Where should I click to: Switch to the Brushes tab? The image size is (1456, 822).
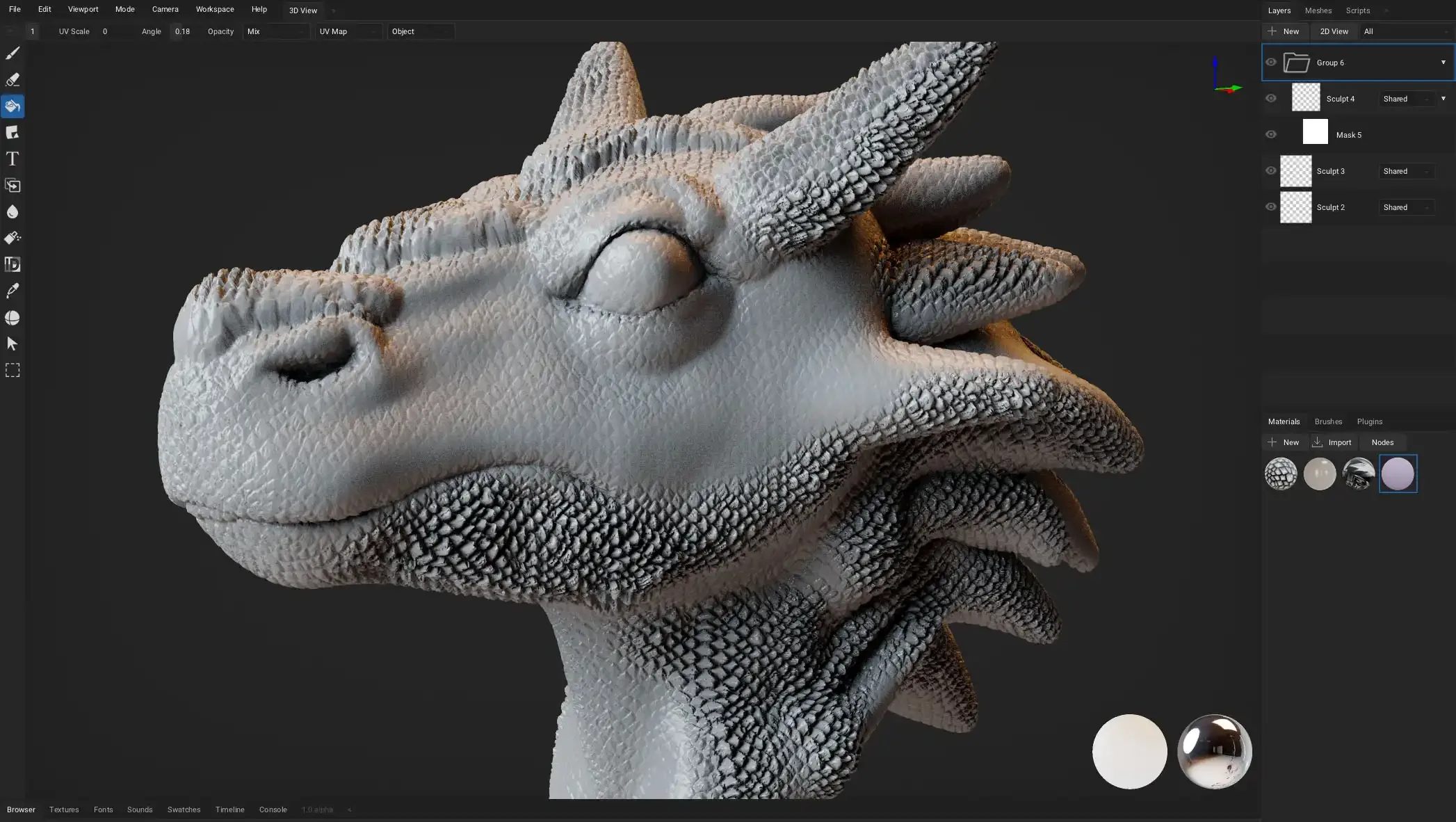click(x=1328, y=421)
